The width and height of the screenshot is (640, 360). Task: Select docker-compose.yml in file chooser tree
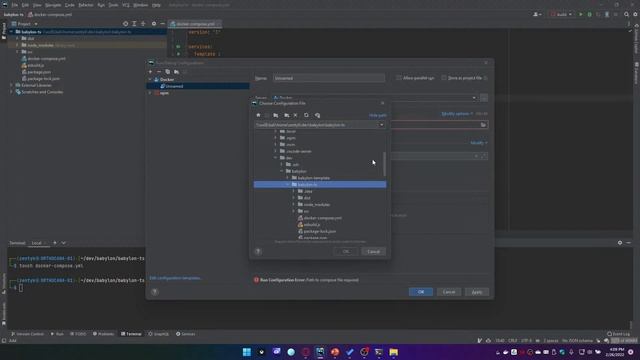click(x=322, y=218)
